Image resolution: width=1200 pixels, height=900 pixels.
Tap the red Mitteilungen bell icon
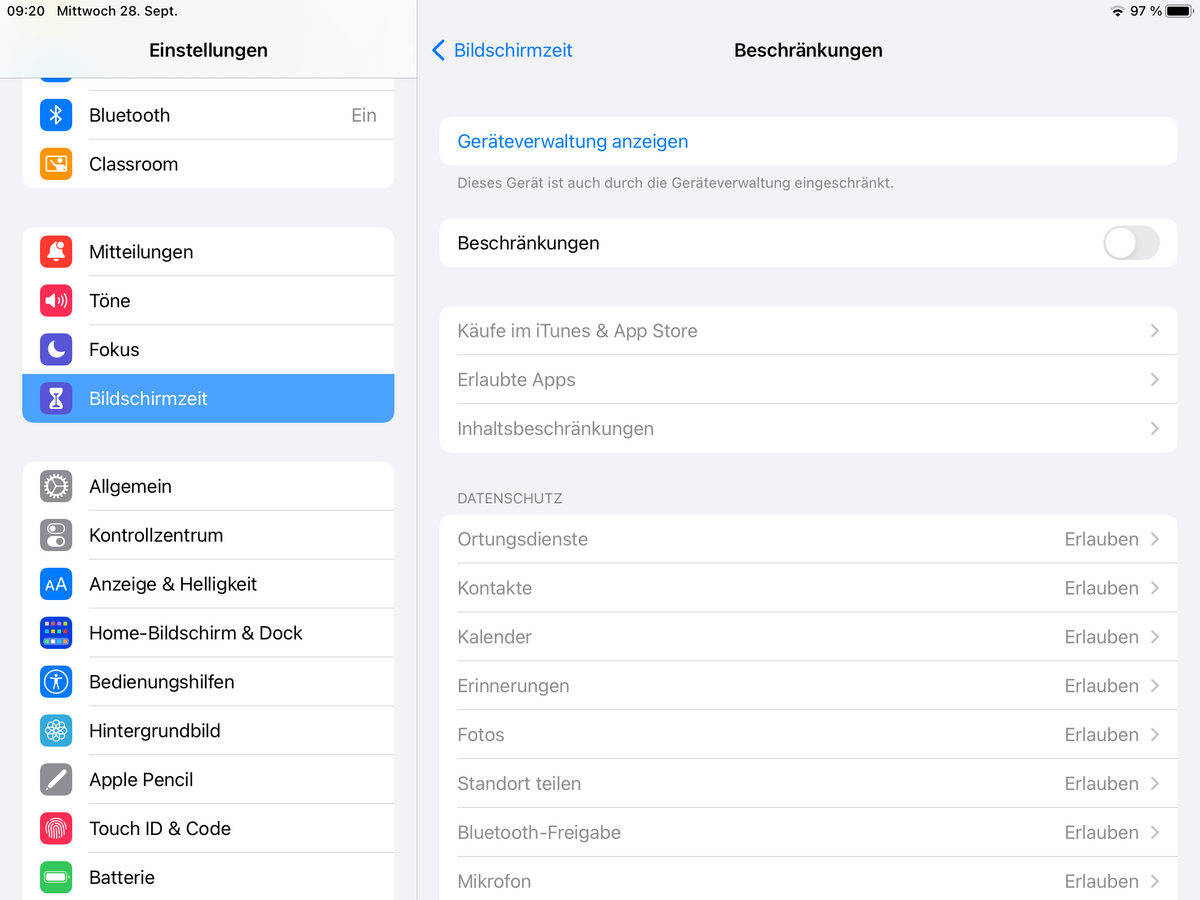tap(56, 252)
